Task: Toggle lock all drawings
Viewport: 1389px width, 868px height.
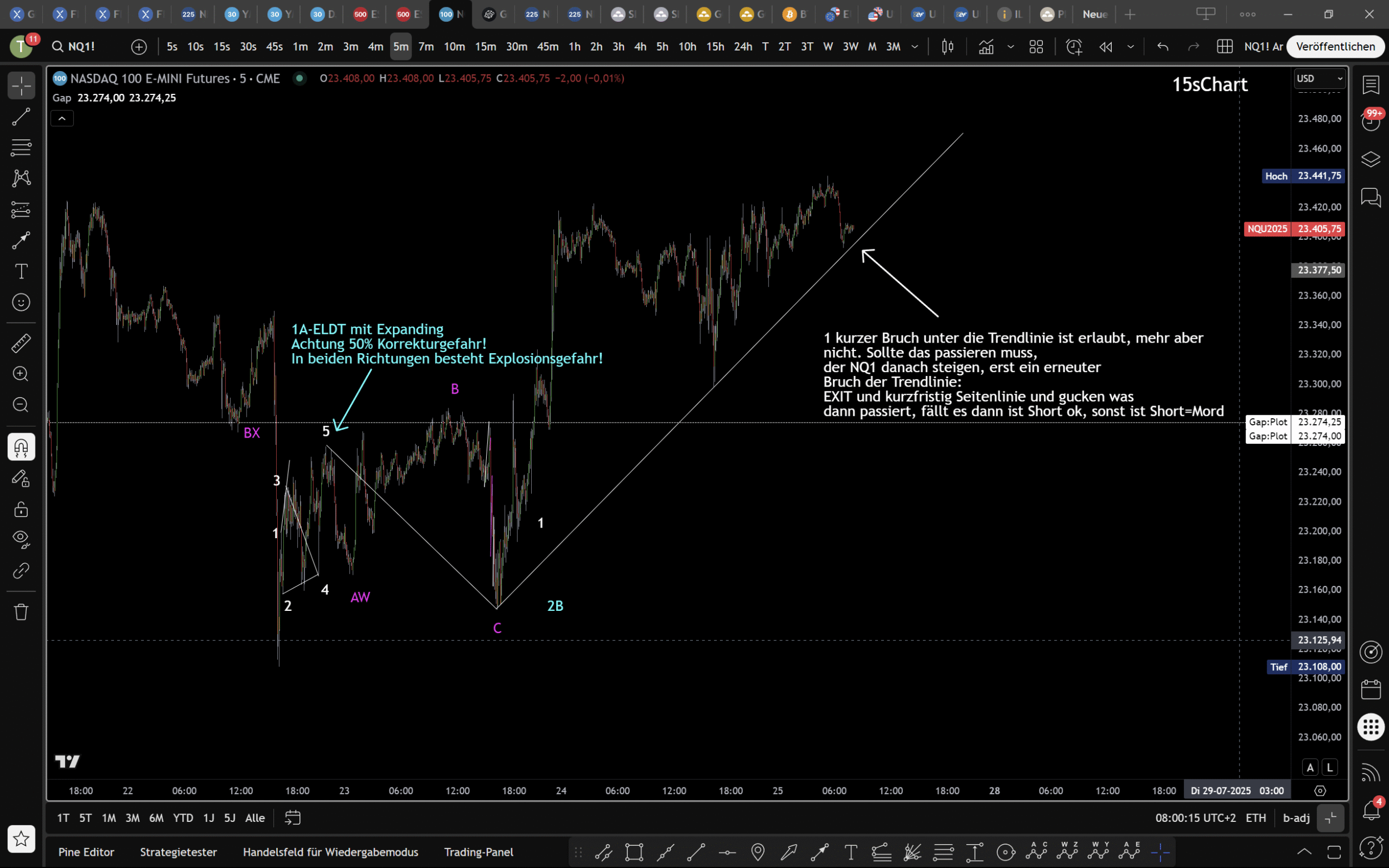Action: pos(21,509)
